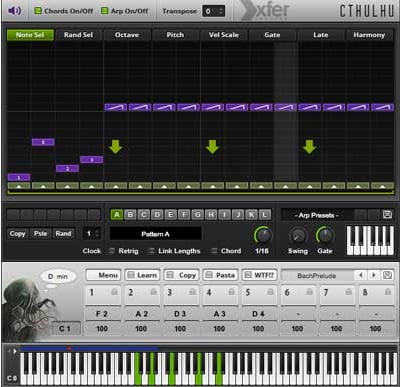Save chord preset with disk icon
Viewport: 400px width, 387px height.
[387, 275]
